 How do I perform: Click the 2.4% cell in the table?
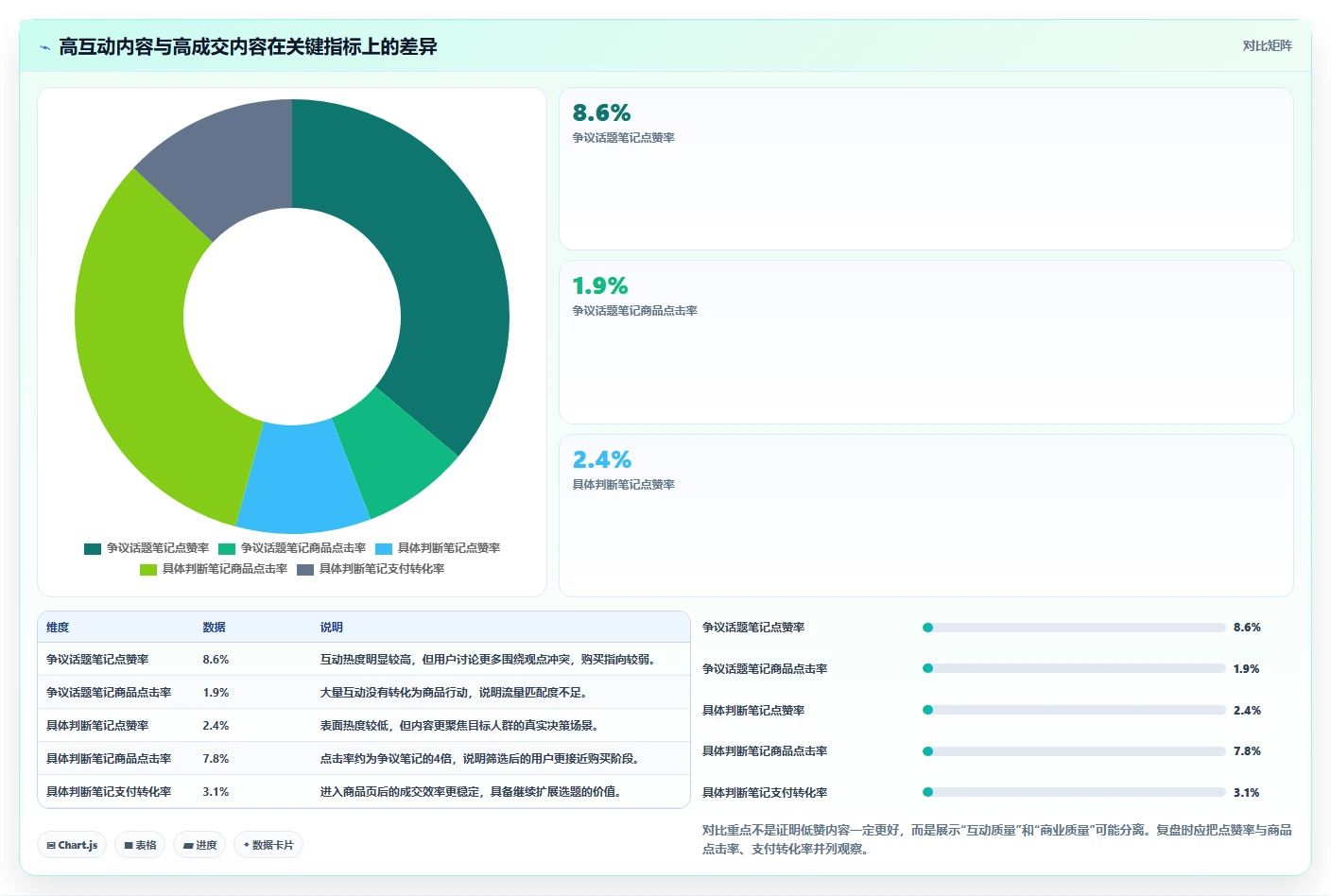click(216, 726)
